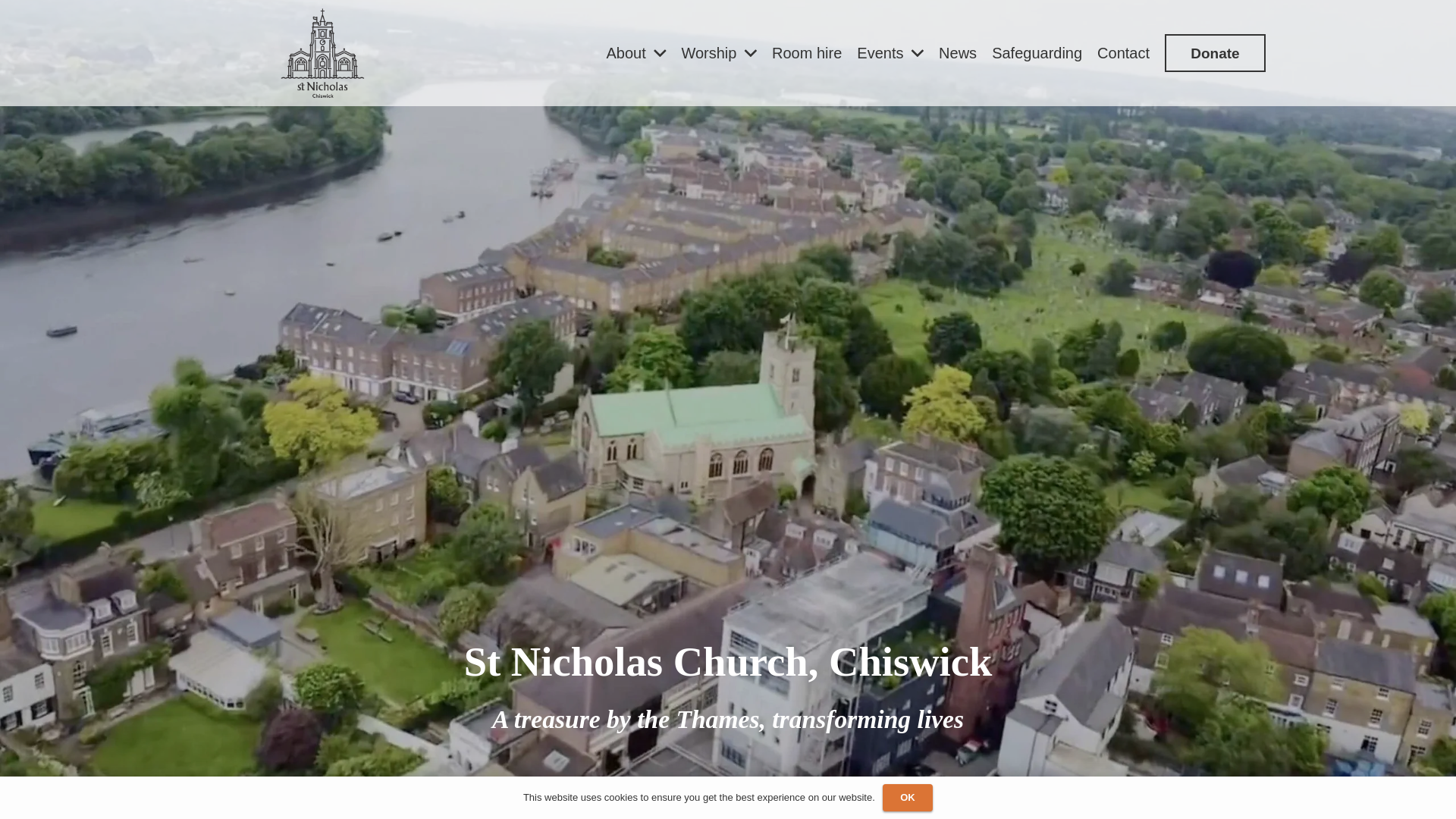Open the About menu
1456x819 pixels.
[626, 53]
